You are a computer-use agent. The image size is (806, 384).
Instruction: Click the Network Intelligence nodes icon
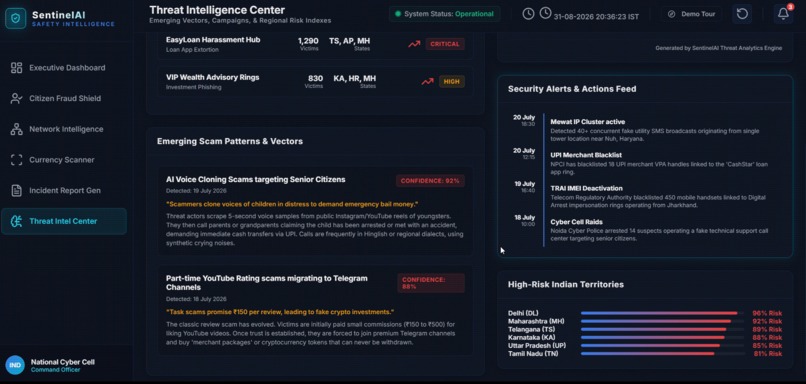coord(16,129)
